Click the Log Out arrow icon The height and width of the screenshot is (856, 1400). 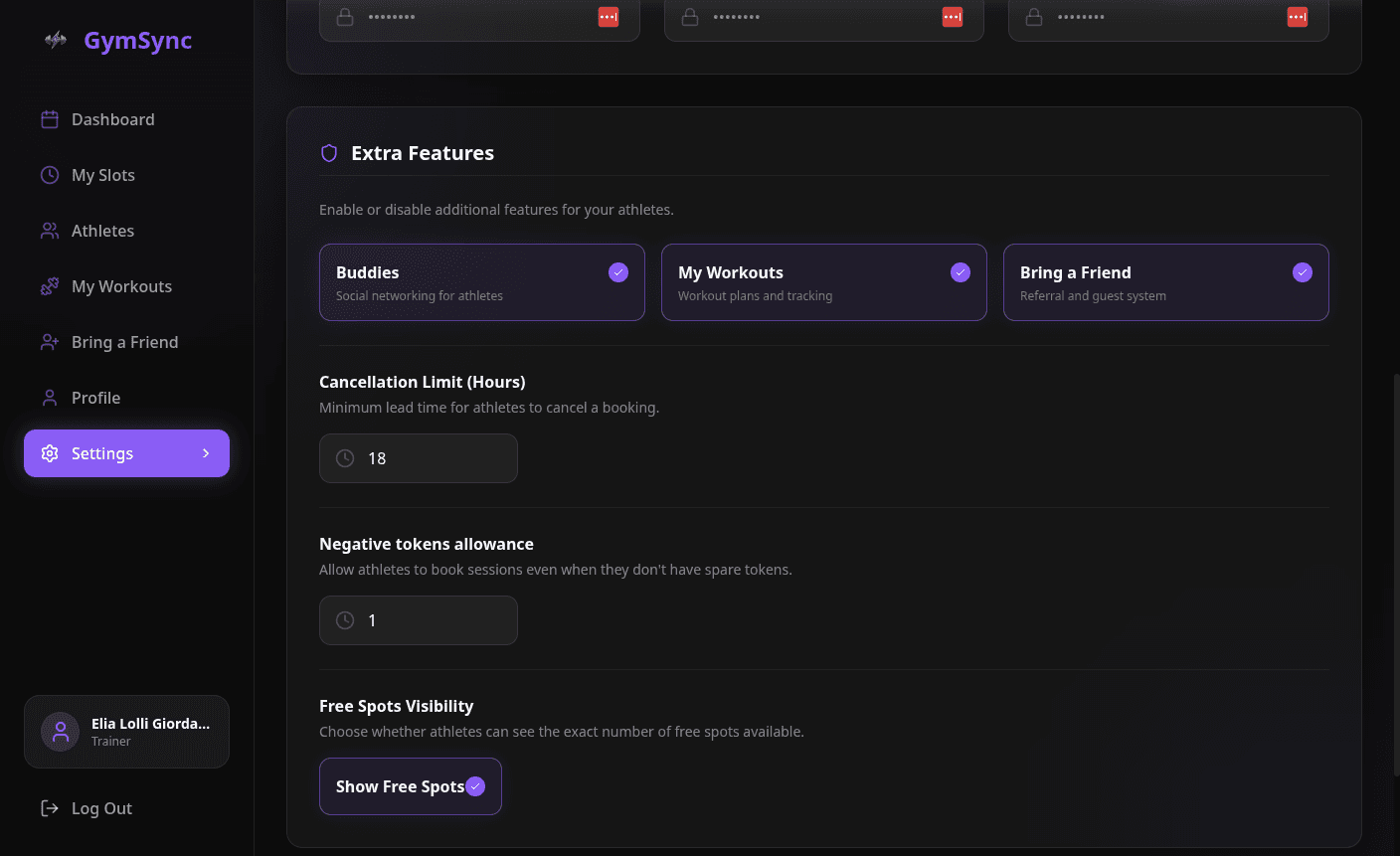[x=50, y=808]
